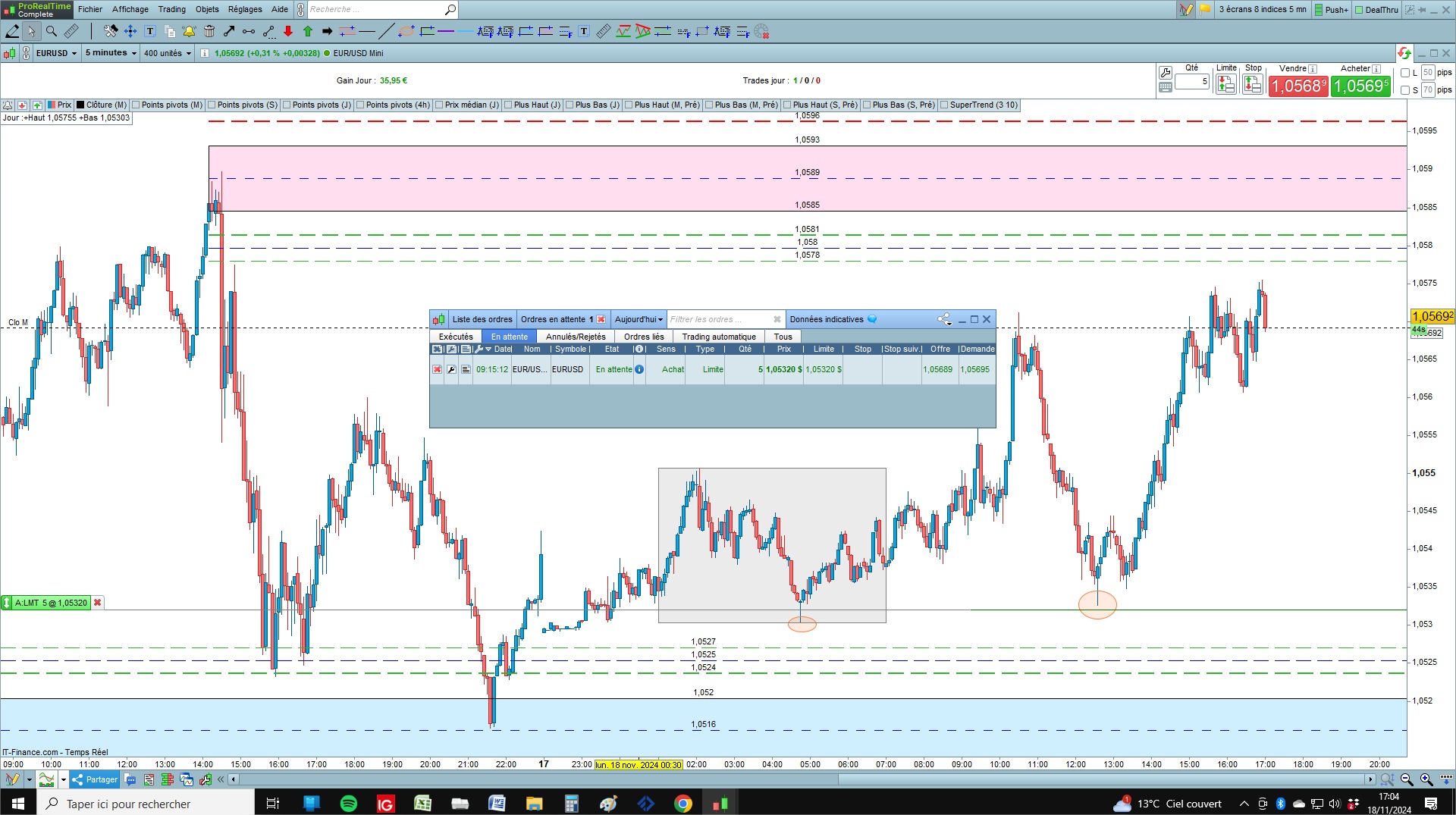
Task: Select the text annotation tool
Action: pyautogui.click(x=150, y=31)
